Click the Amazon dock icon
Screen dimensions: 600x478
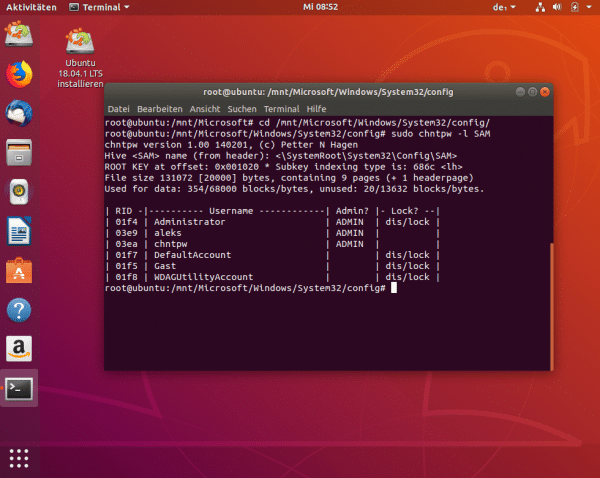[x=19, y=348]
